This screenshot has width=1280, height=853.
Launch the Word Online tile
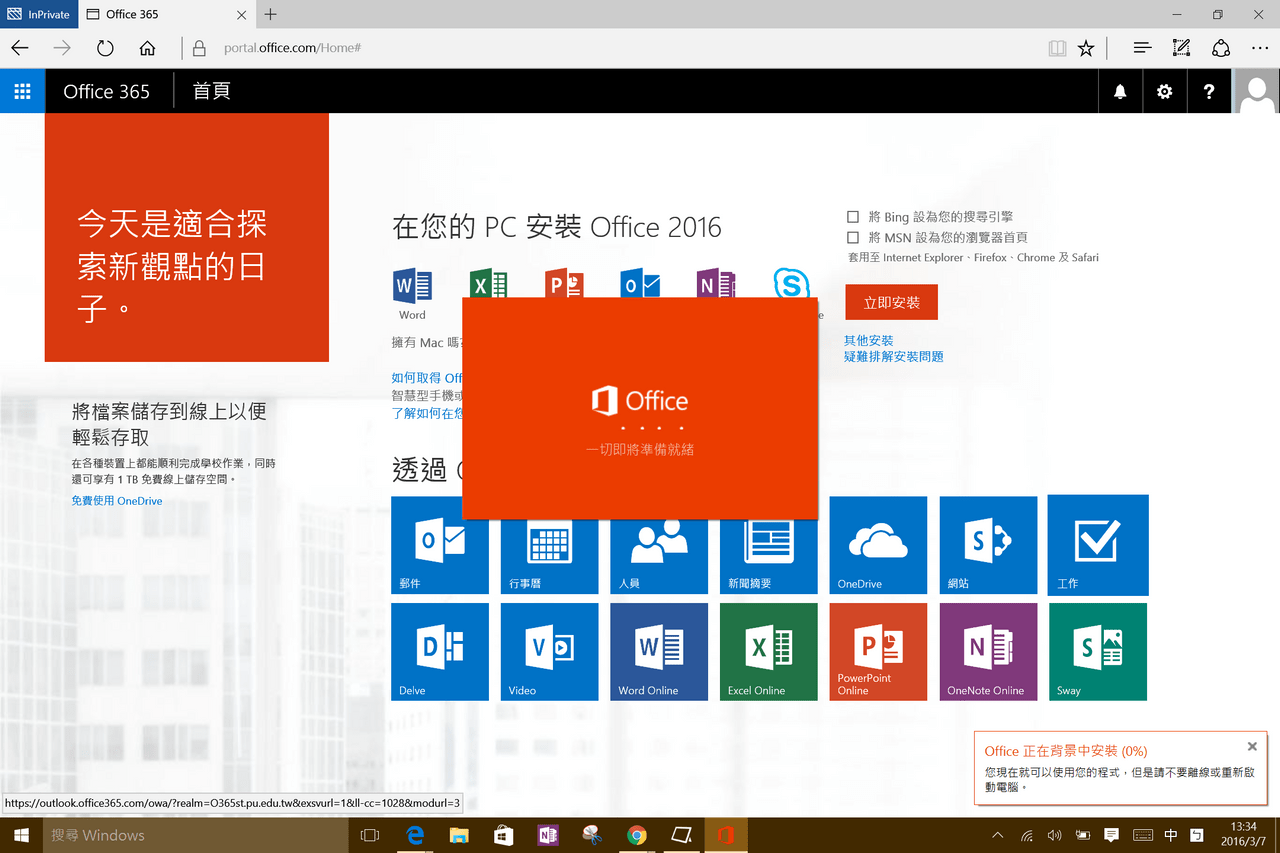(x=659, y=652)
